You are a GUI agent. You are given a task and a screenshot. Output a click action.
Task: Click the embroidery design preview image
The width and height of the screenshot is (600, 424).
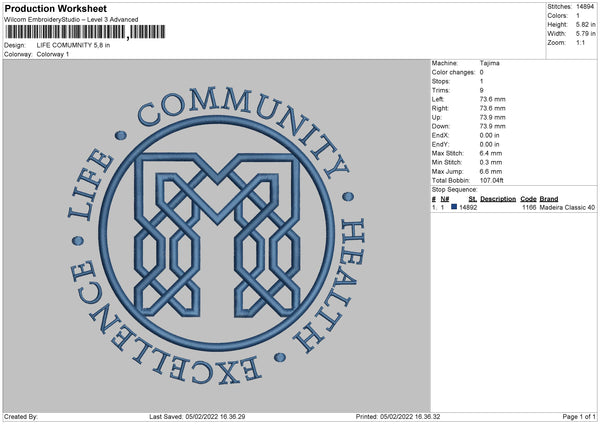pos(217,236)
